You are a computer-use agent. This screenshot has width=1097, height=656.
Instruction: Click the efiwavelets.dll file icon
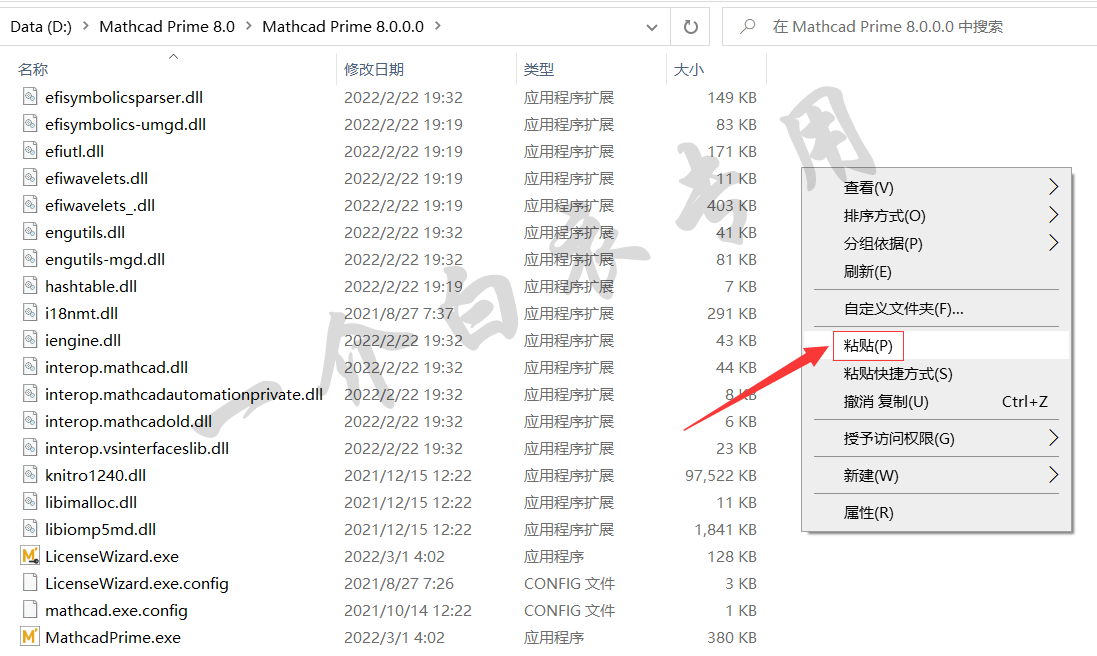click(30, 178)
